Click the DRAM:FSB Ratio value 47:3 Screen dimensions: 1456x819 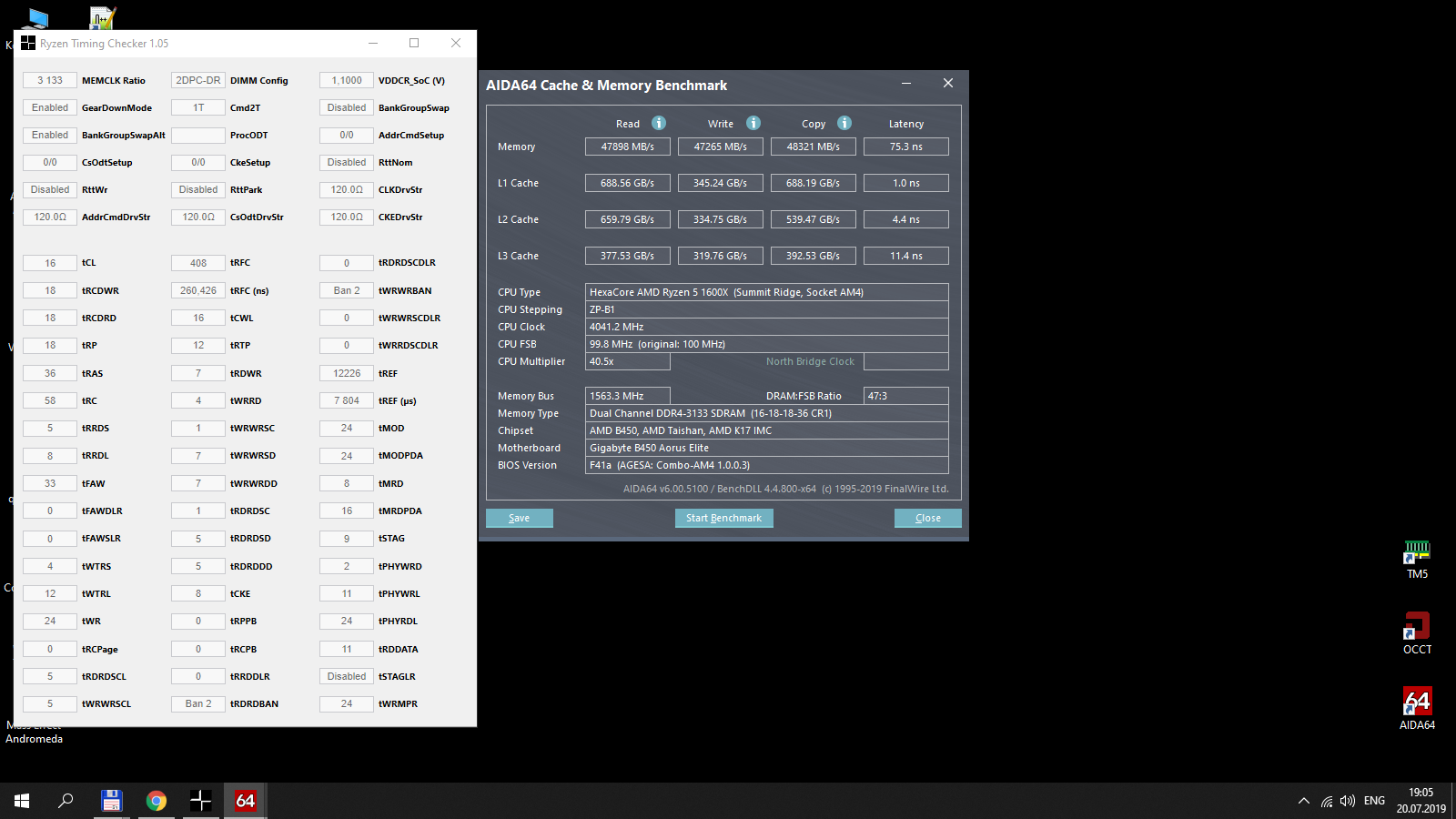906,396
